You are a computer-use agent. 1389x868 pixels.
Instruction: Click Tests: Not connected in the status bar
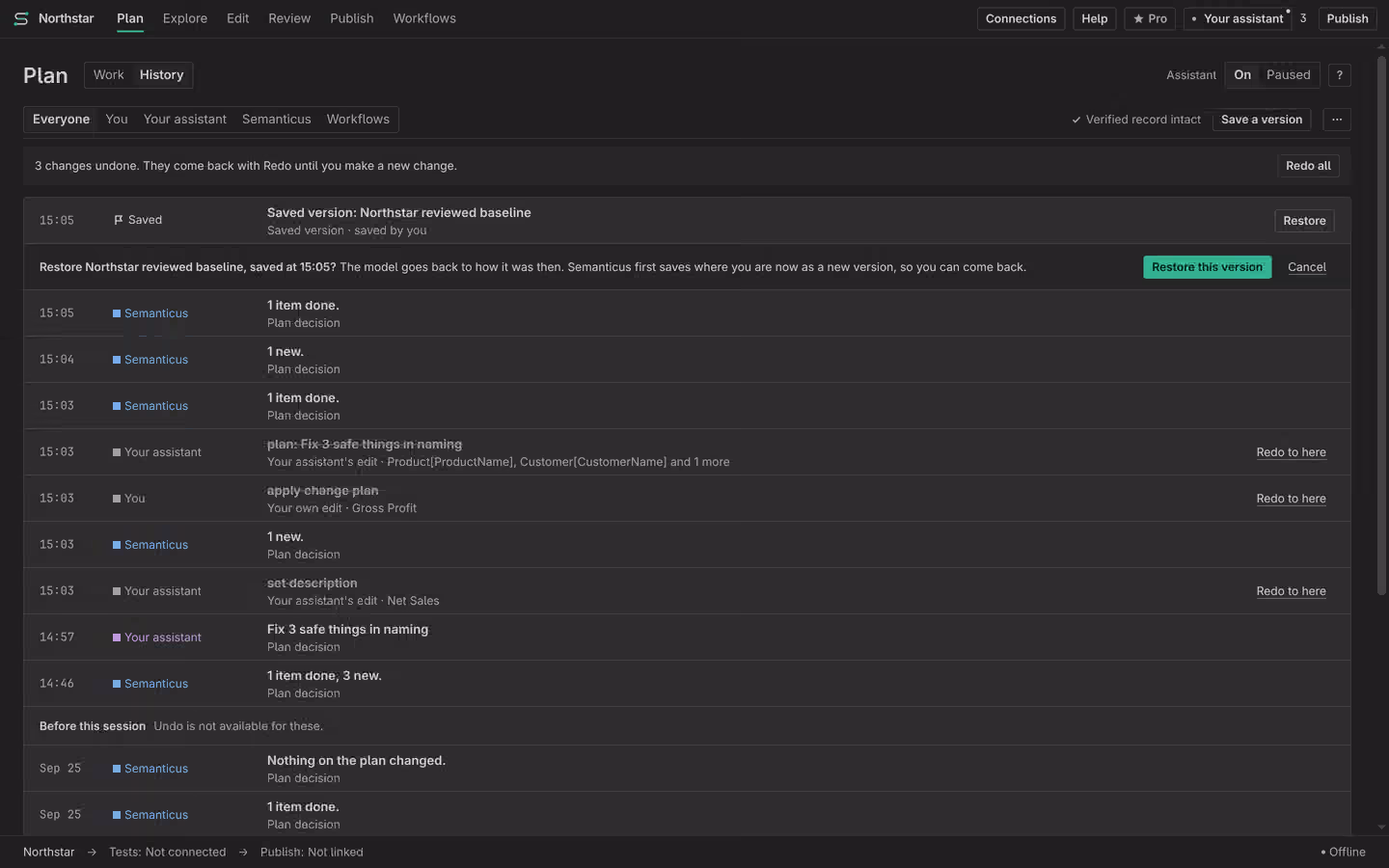tap(168, 853)
